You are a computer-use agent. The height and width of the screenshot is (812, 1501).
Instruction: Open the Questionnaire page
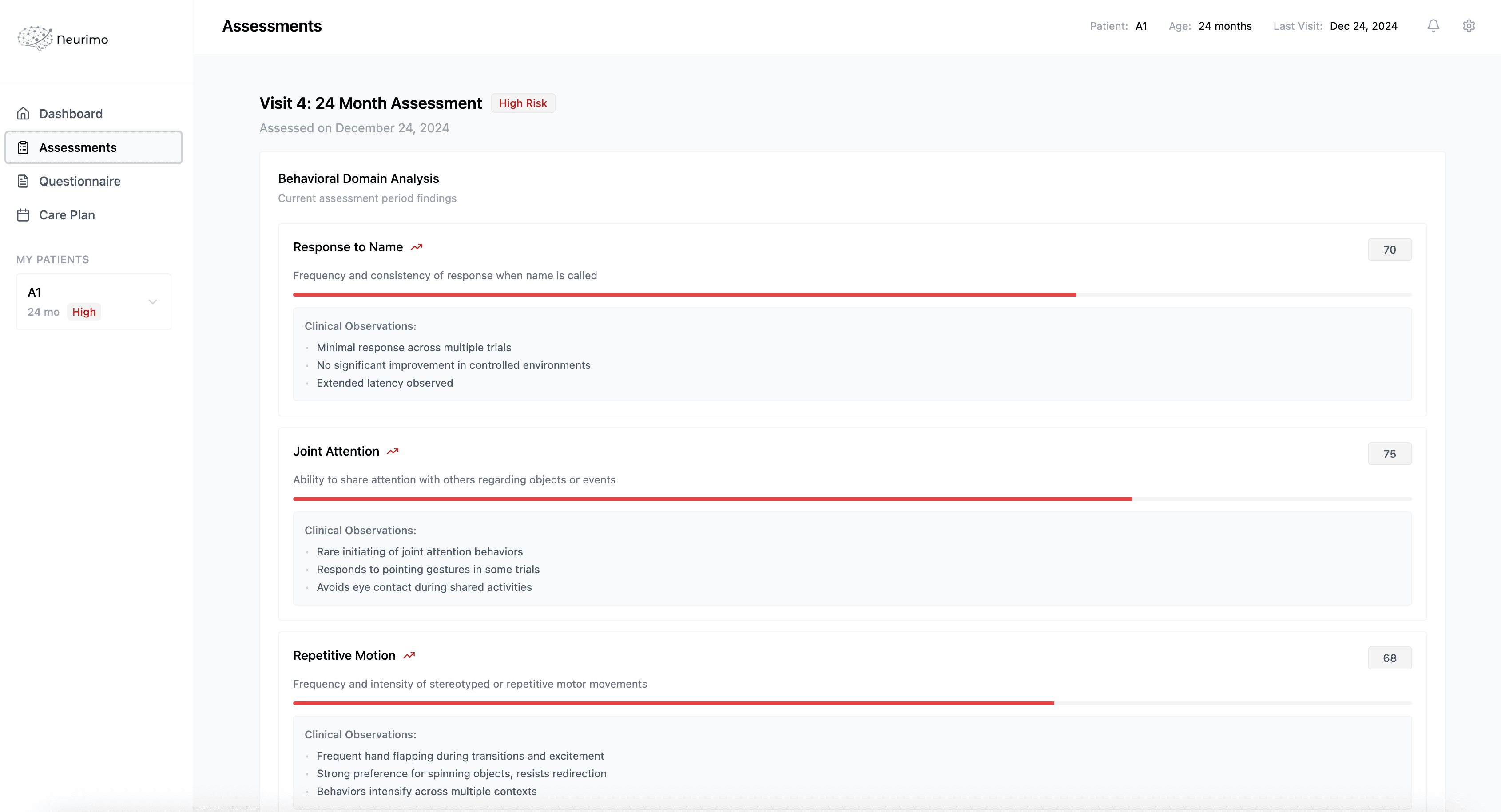[80, 181]
